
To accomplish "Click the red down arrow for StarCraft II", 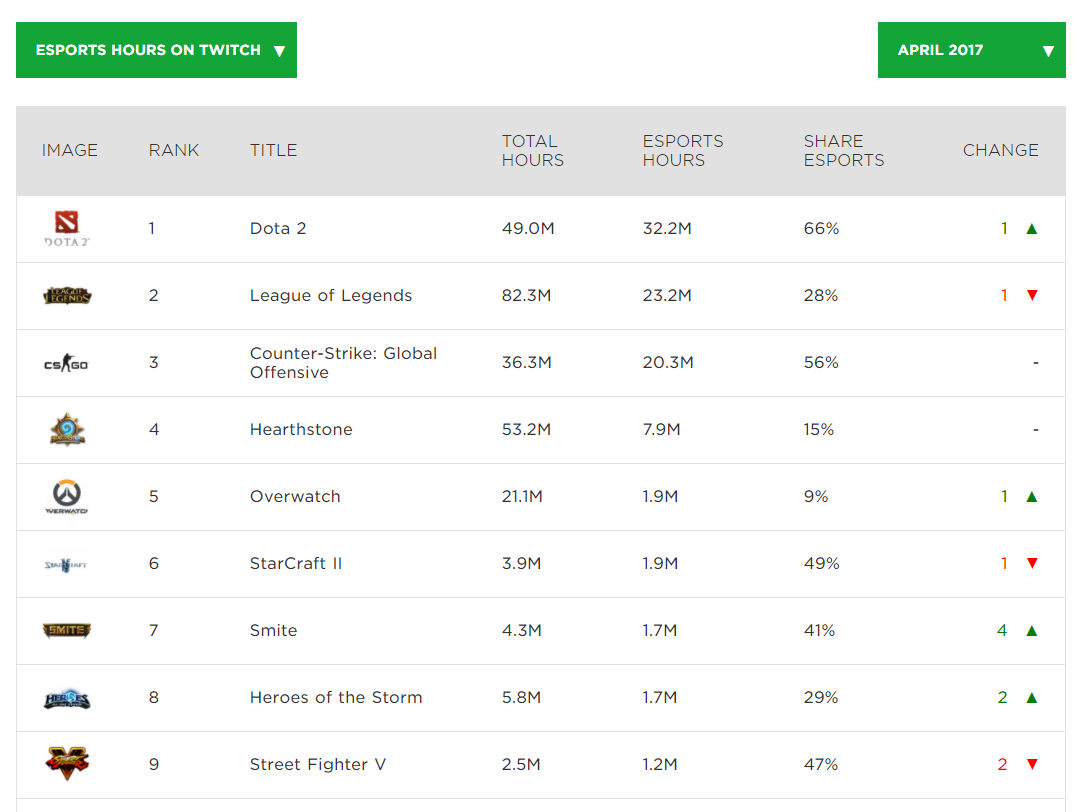I will (1032, 564).
